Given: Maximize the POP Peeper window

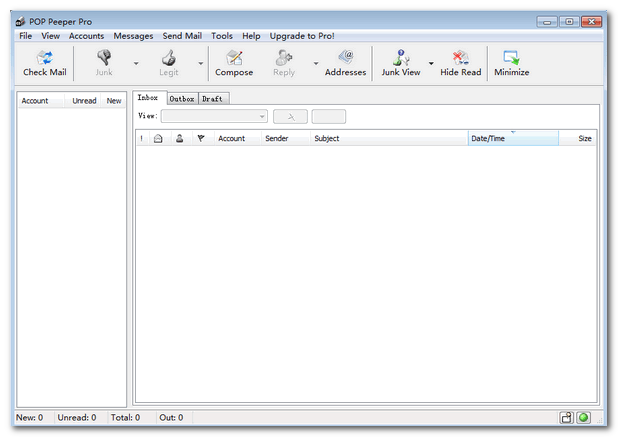Looking at the screenshot, I should pos(569,22).
